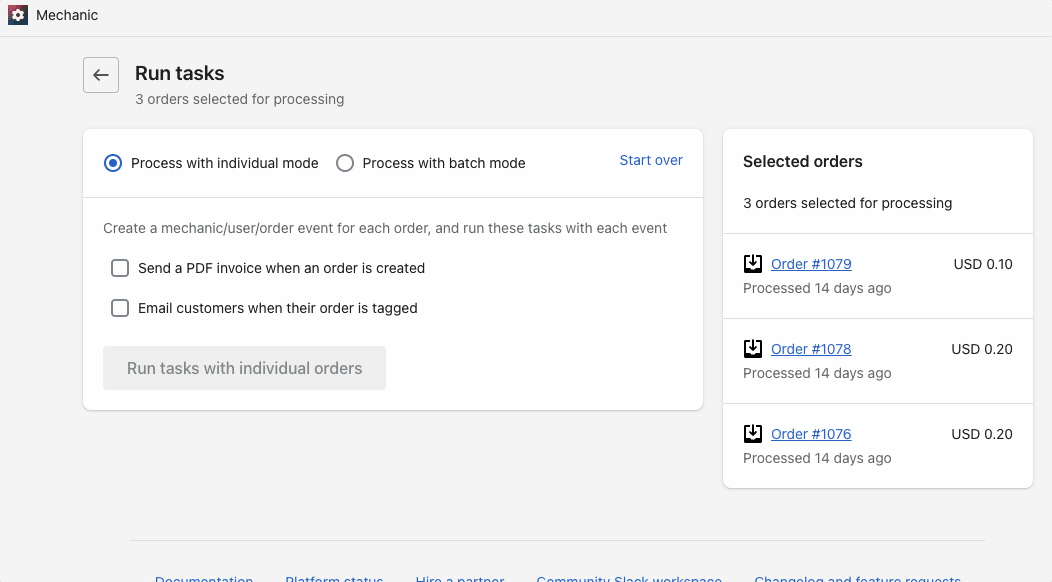Enable Send a PDF invoice task checkbox

pos(120,268)
